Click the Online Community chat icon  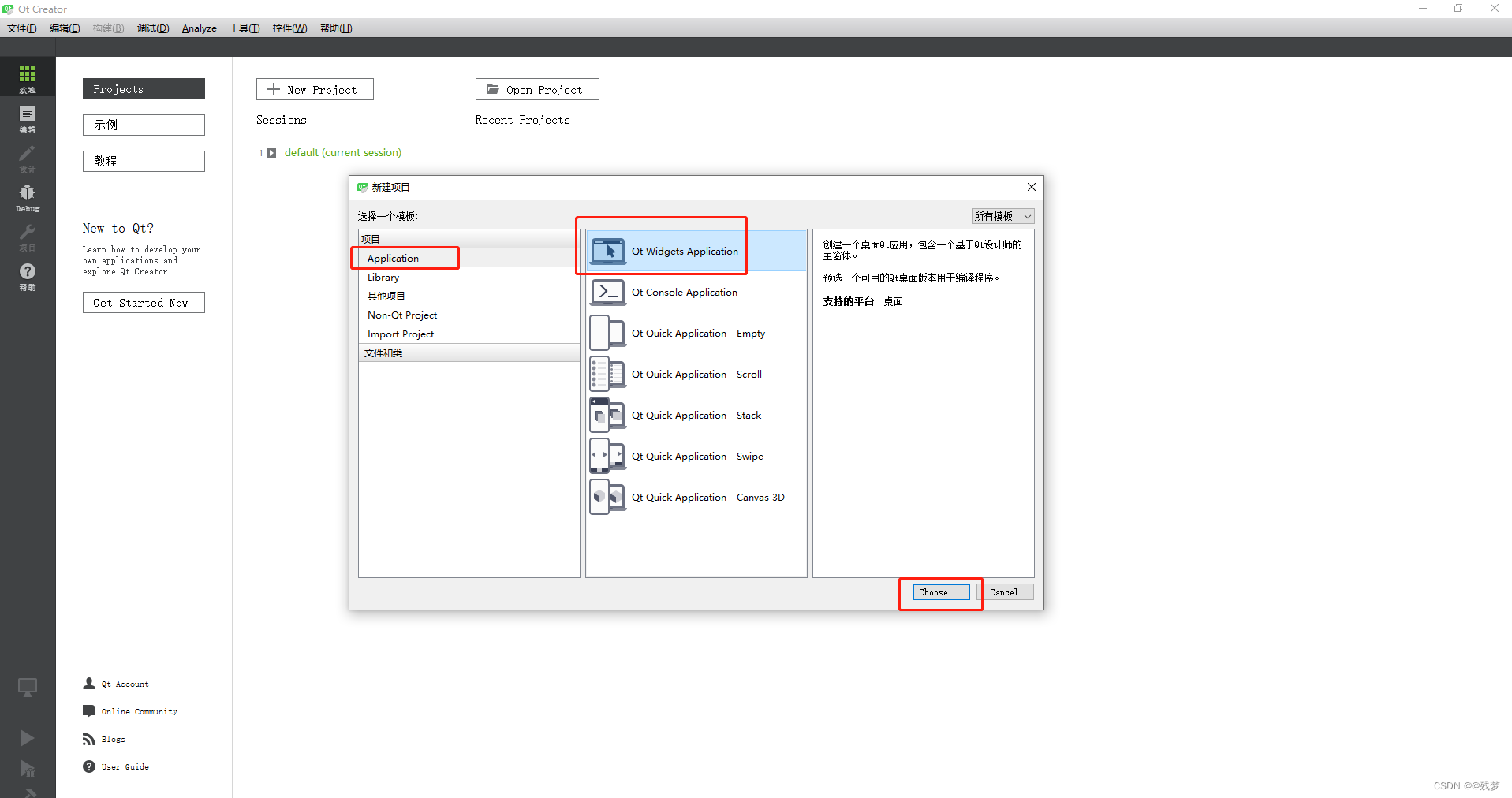(x=89, y=711)
